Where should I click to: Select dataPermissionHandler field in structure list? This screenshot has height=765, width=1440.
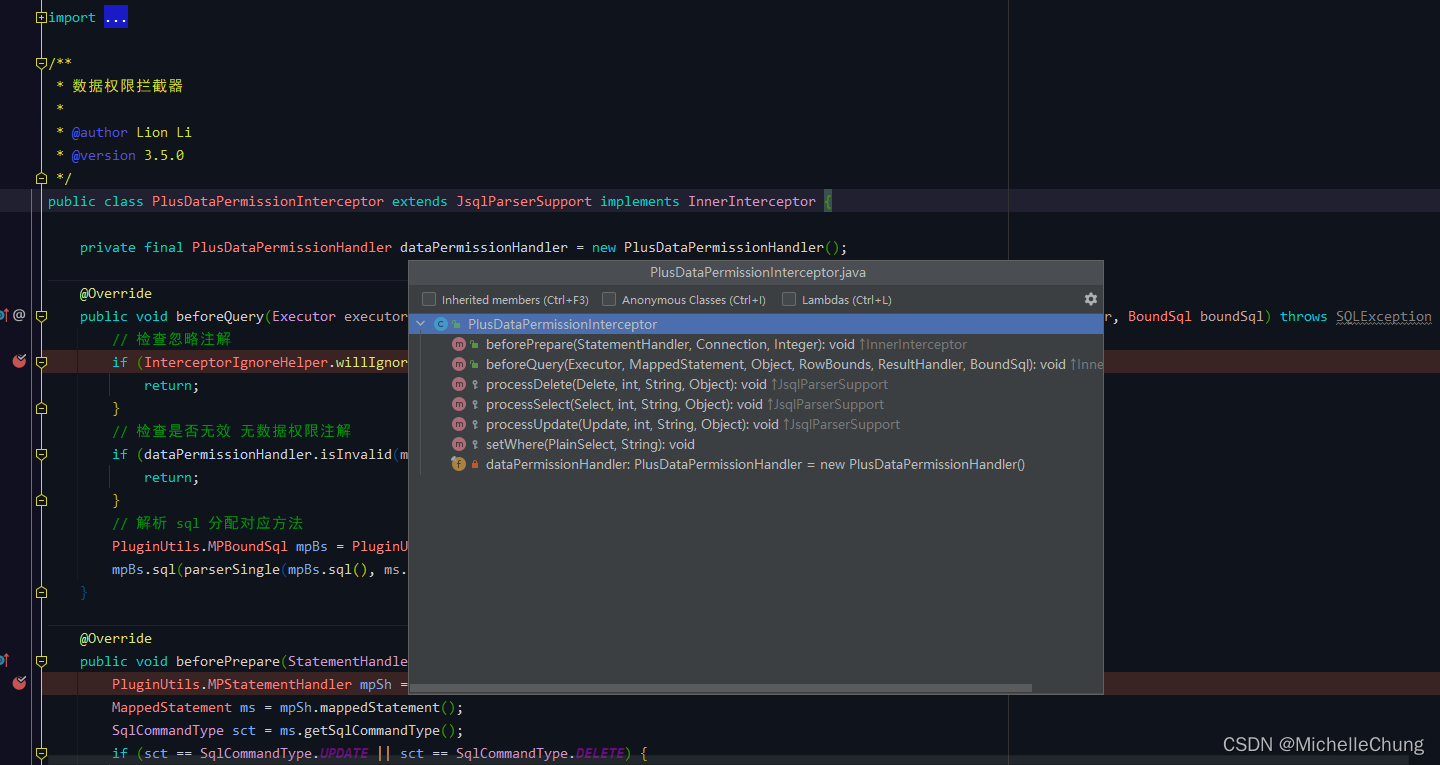(x=755, y=464)
